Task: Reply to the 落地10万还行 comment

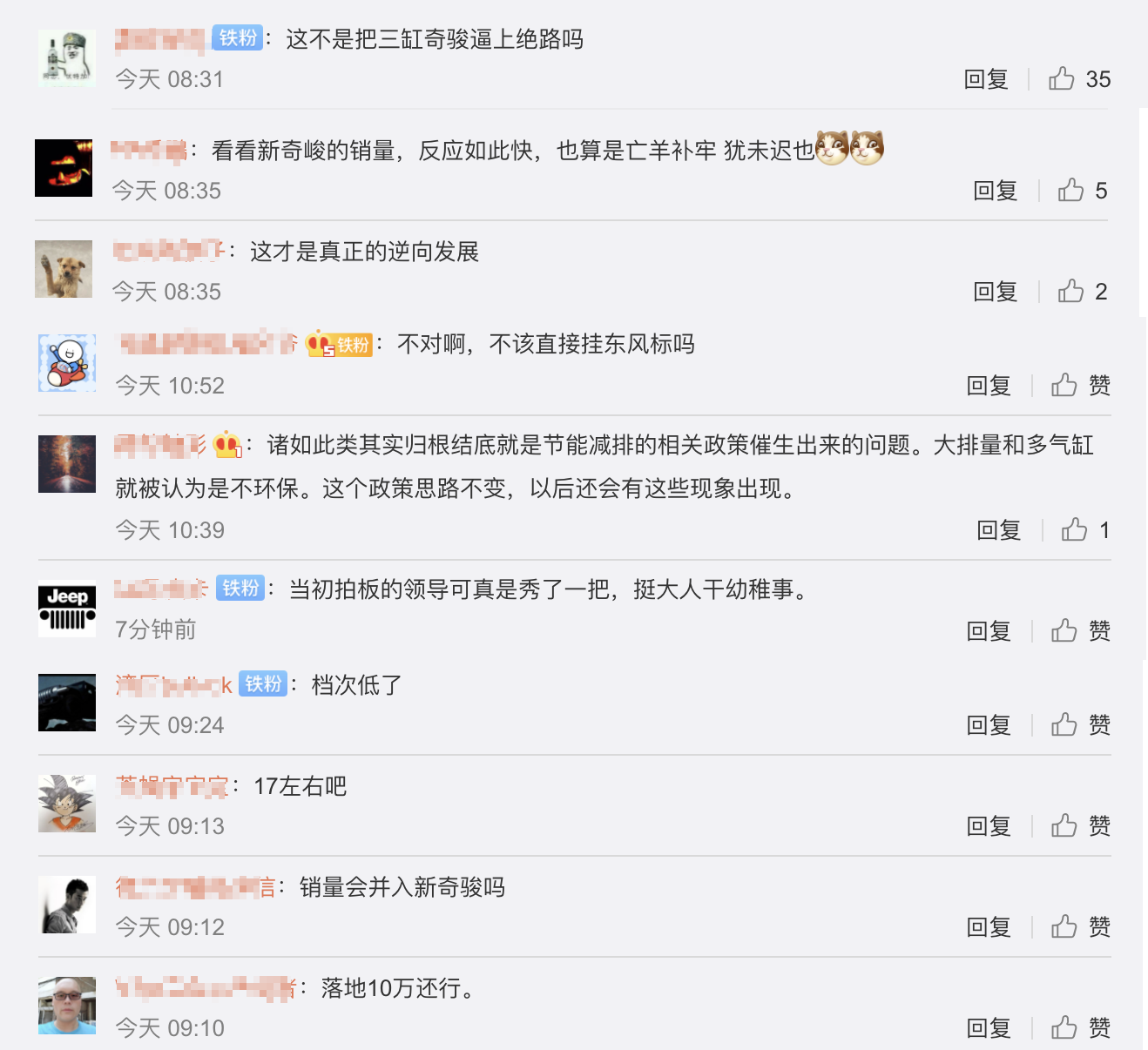Action: (989, 1028)
